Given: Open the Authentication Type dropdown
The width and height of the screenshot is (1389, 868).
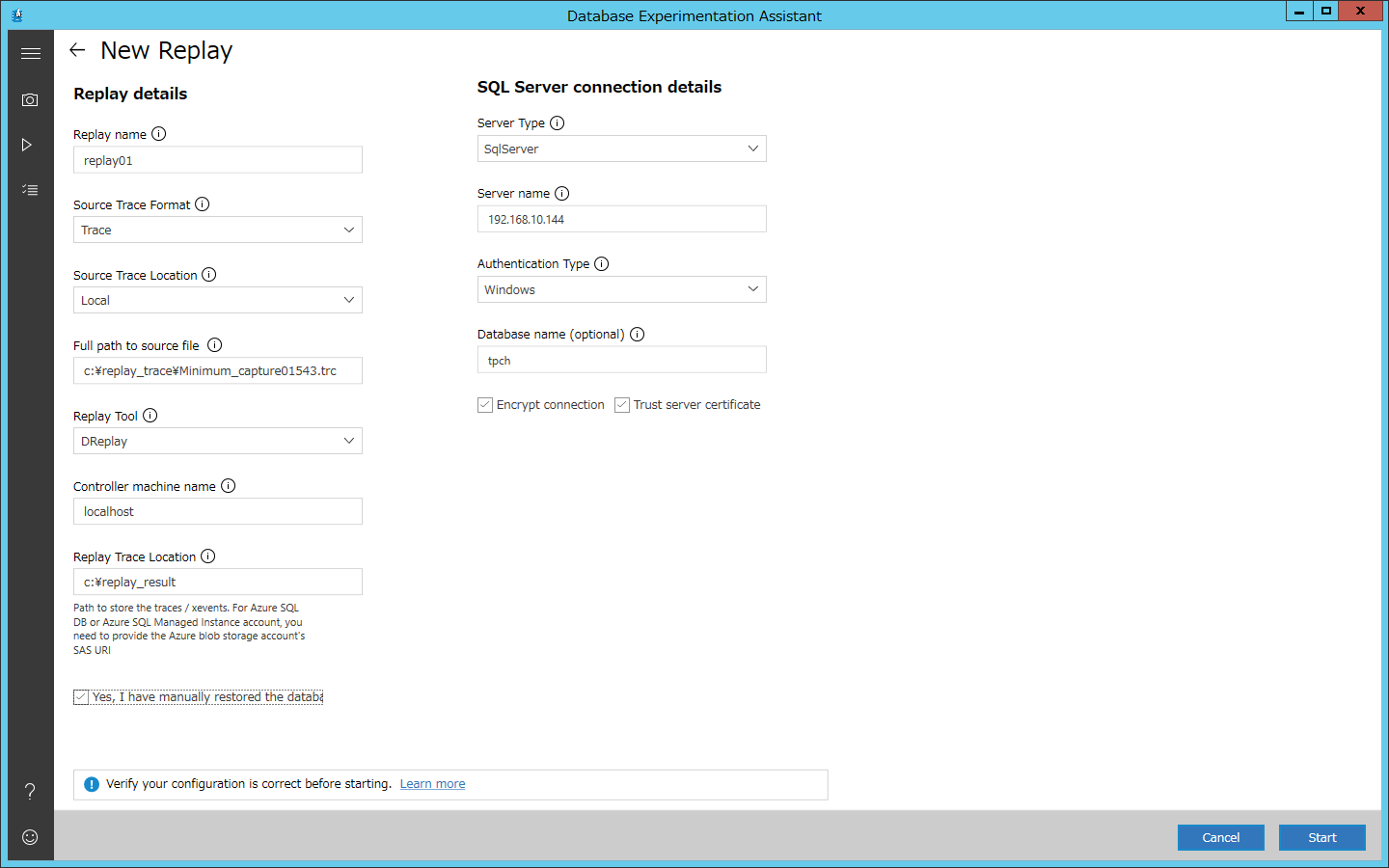Looking at the screenshot, I should (x=622, y=289).
